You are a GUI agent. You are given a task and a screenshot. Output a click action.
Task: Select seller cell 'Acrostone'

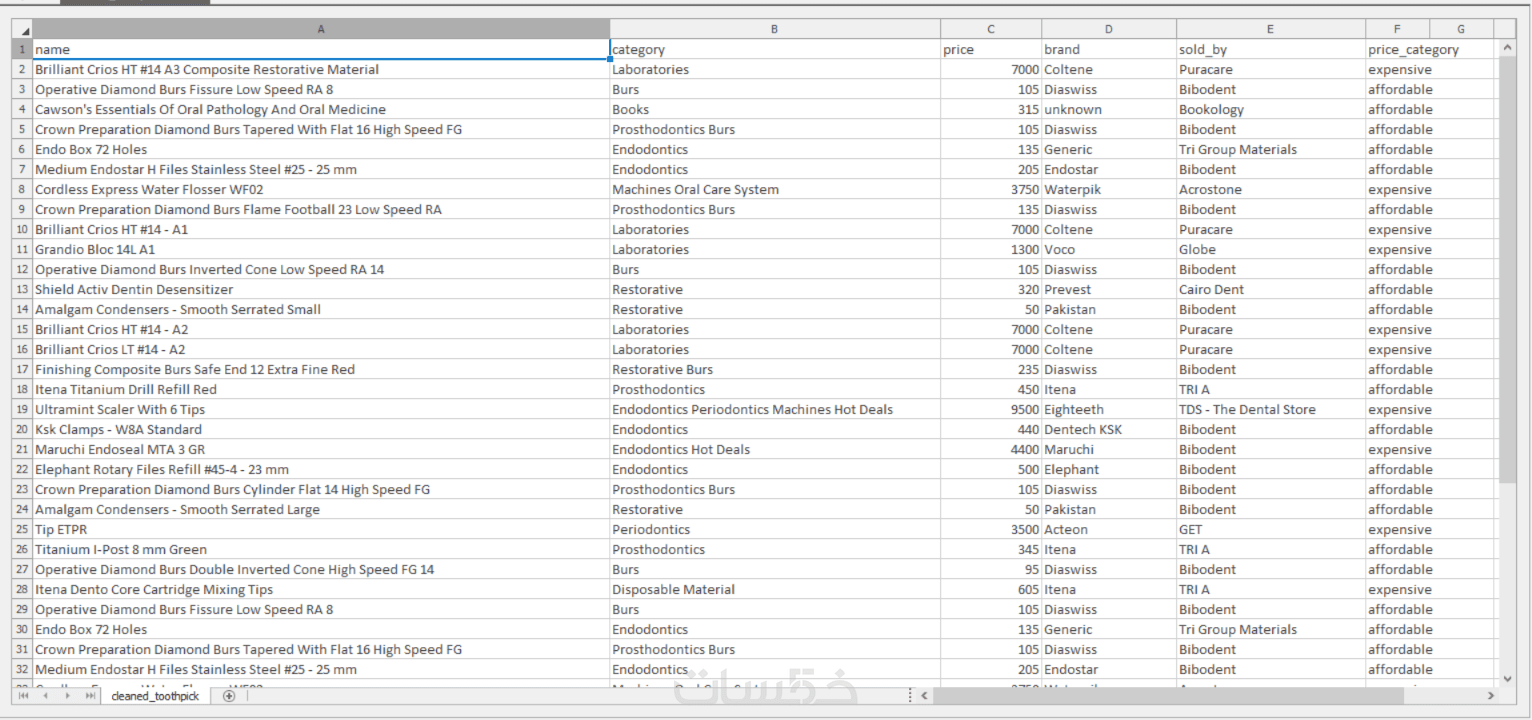click(x=1271, y=189)
